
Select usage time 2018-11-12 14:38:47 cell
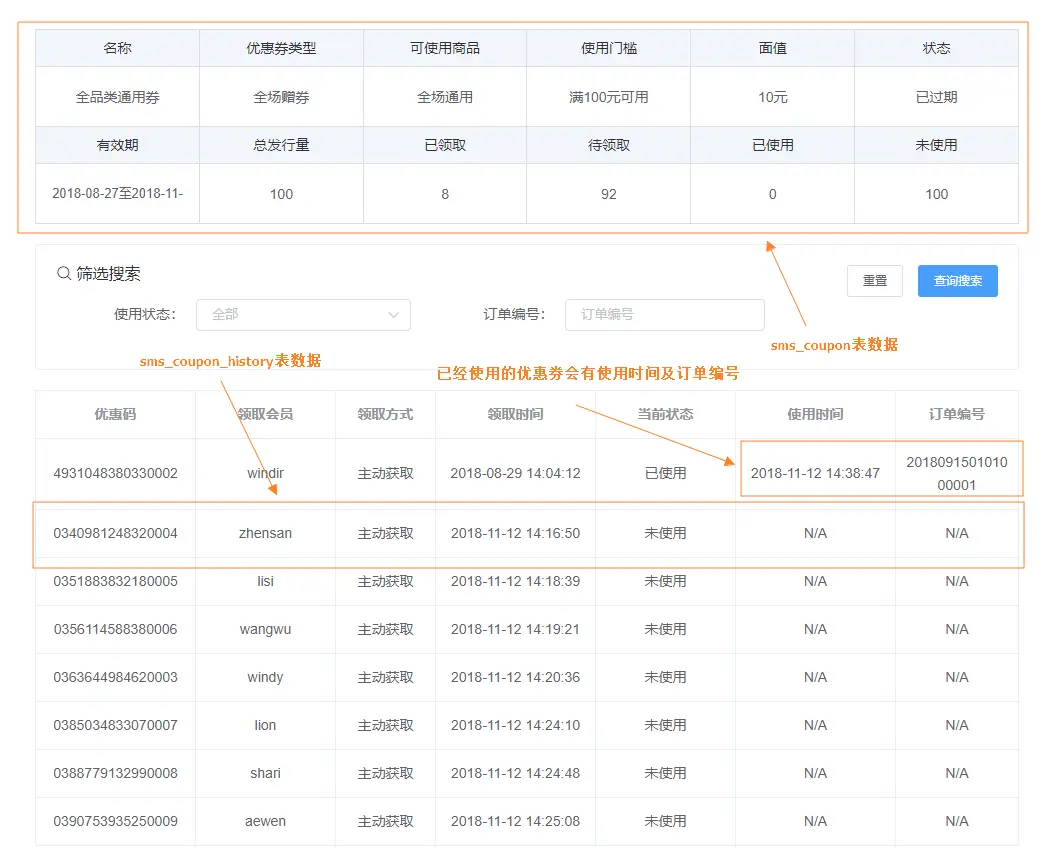tap(815, 473)
